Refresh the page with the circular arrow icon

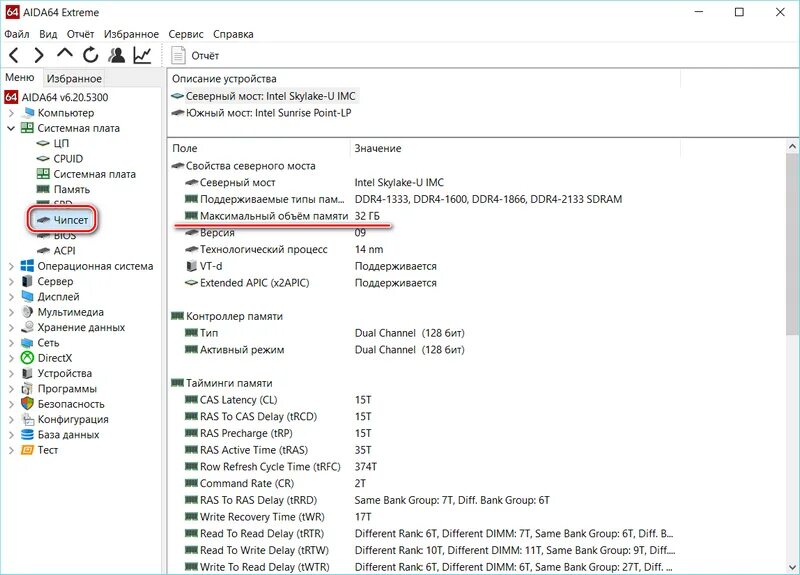pos(91,55)
